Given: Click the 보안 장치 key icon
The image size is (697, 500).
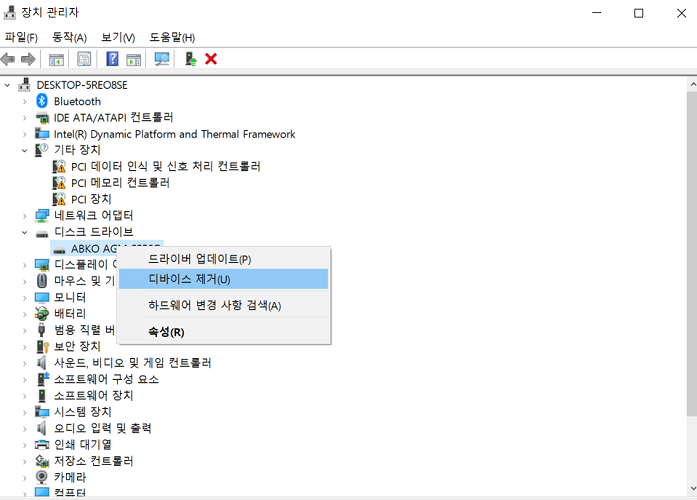Looking at the screenshot, I should [42, 346].
